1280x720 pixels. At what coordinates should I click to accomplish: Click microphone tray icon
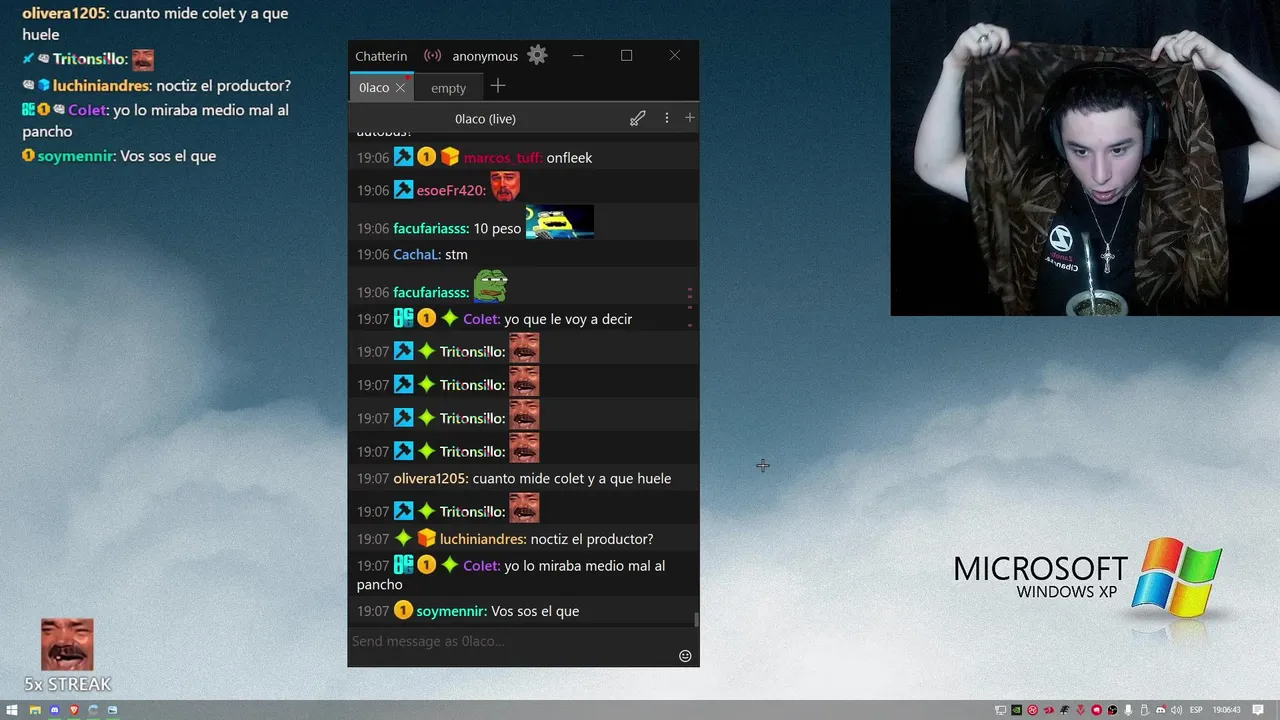(x=1128, y=710)
